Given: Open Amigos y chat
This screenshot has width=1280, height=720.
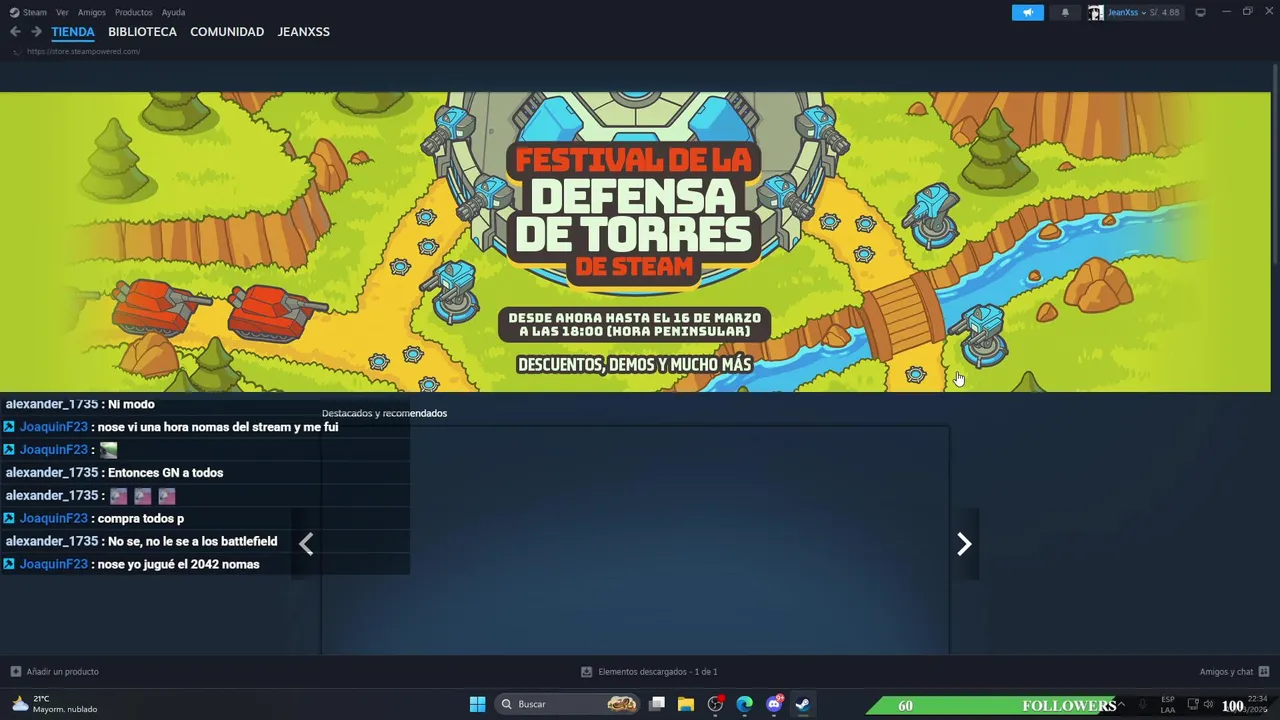Looking at the screenshot, I should click(x=1226, y=672).
